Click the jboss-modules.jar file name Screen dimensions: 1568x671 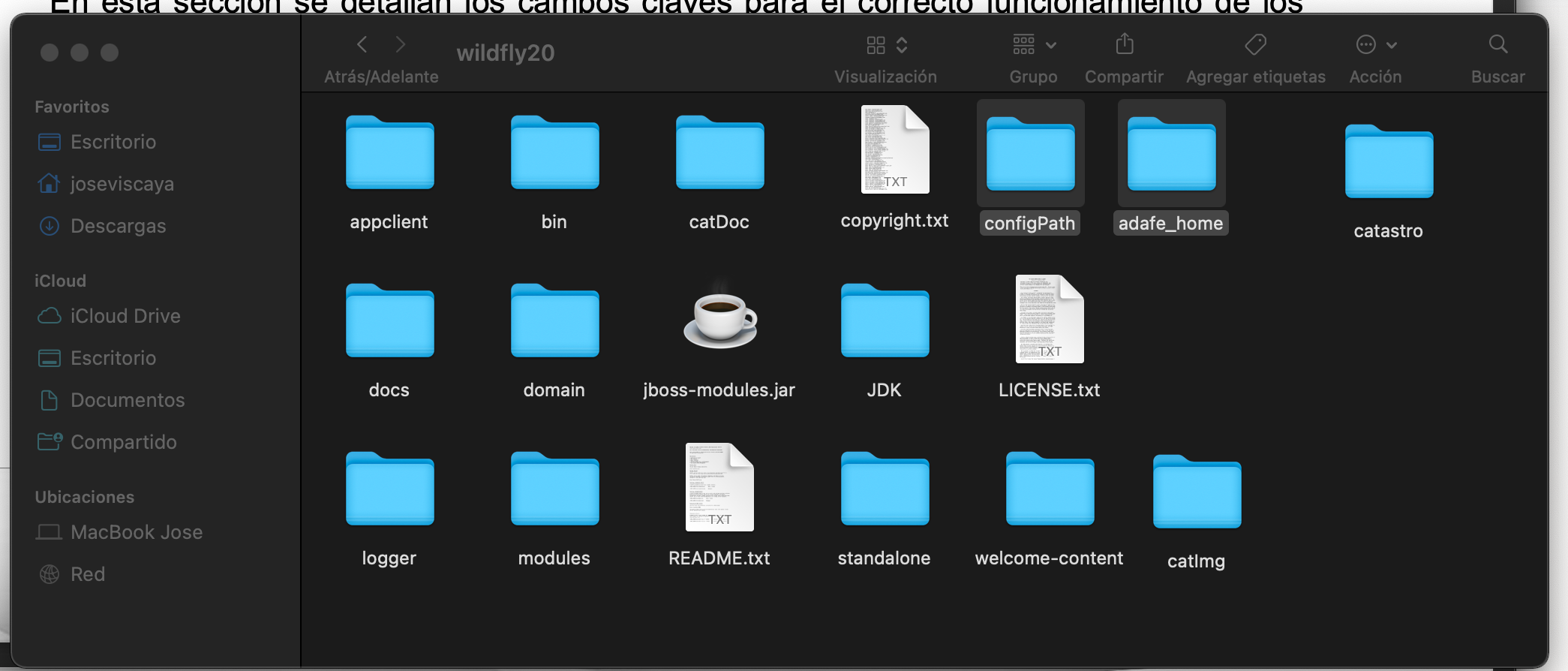[719, 390]
